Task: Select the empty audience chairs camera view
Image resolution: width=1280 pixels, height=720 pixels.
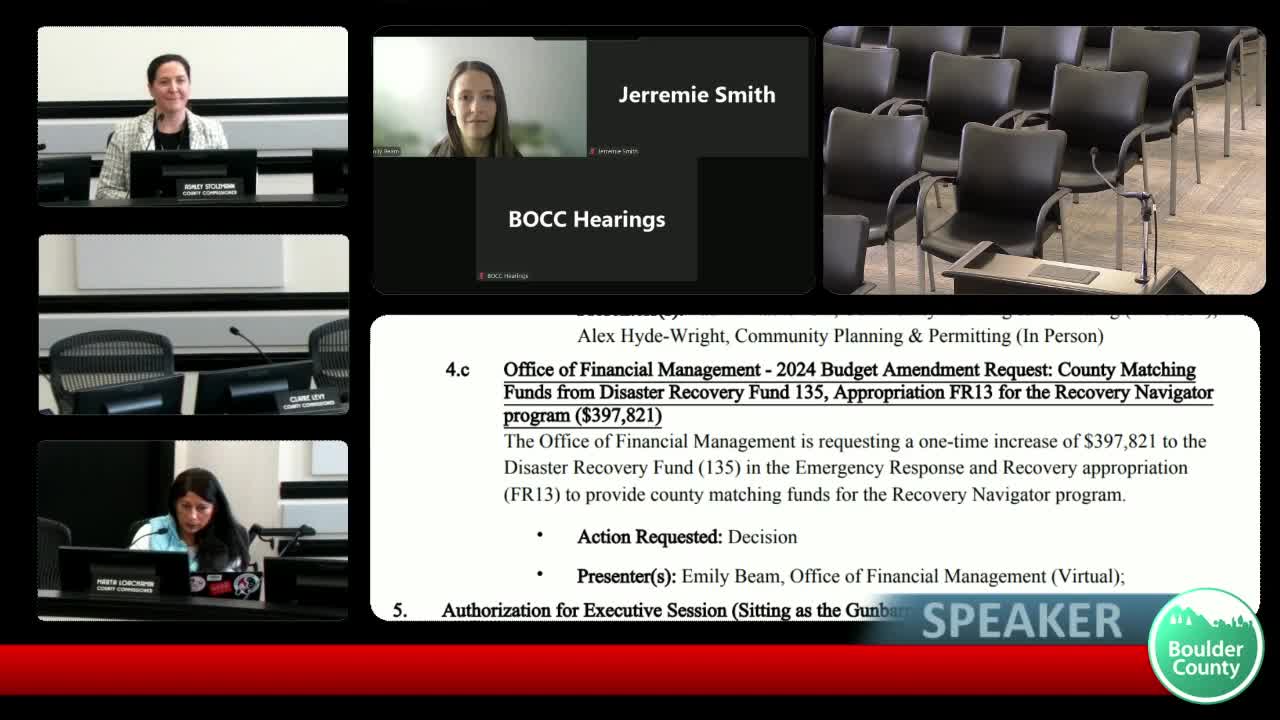Action: (x=1044, y=160)
